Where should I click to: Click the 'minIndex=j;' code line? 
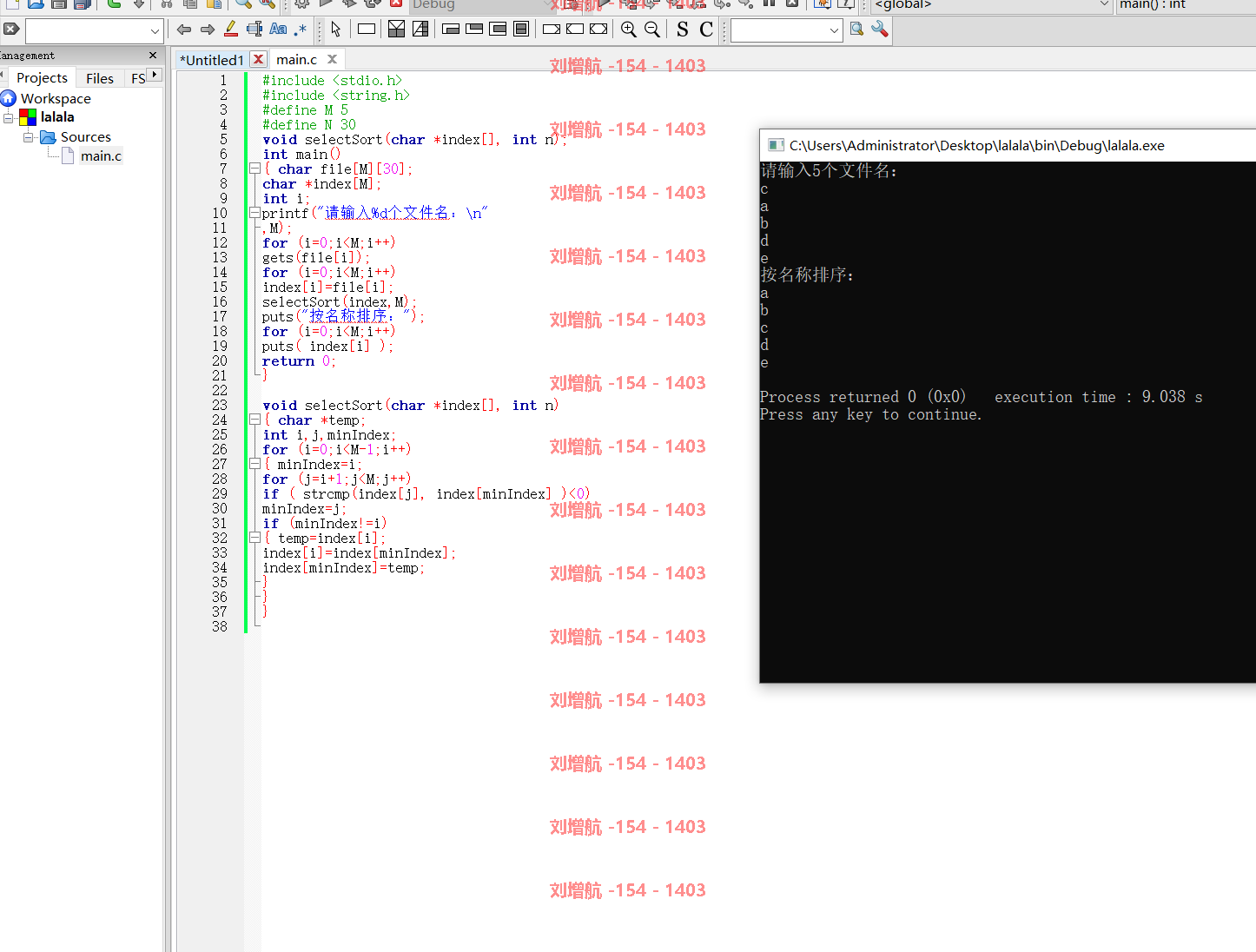[x=304, y=509]
